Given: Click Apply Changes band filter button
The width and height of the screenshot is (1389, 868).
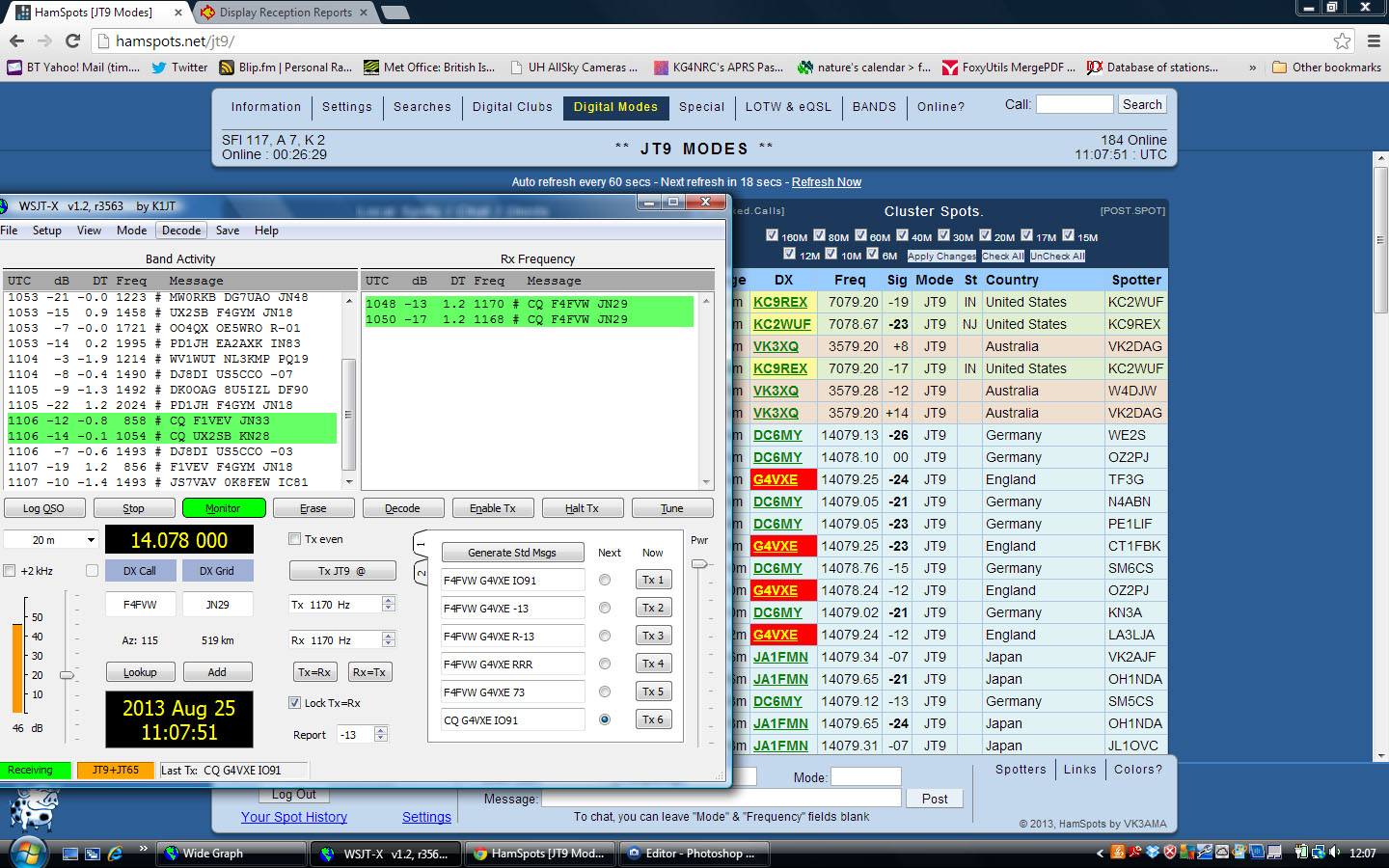Looking at the screenshot, I should tap(941, 256).
